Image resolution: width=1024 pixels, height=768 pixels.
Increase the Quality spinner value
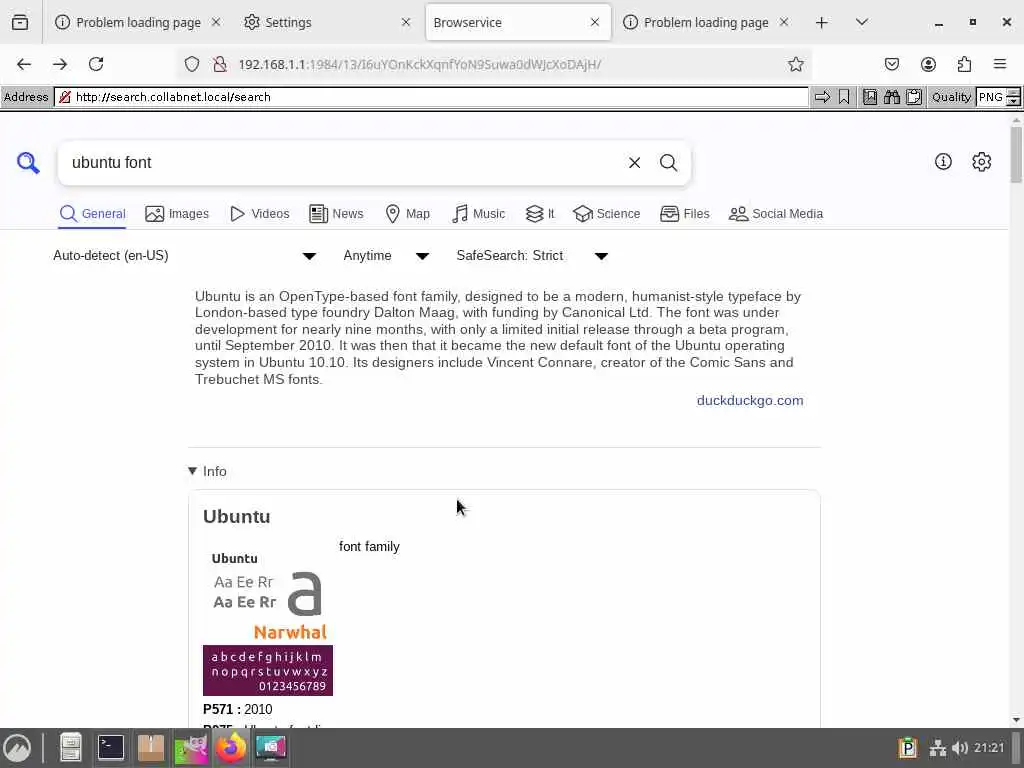pyautogui.click(x=1014, y=93)
